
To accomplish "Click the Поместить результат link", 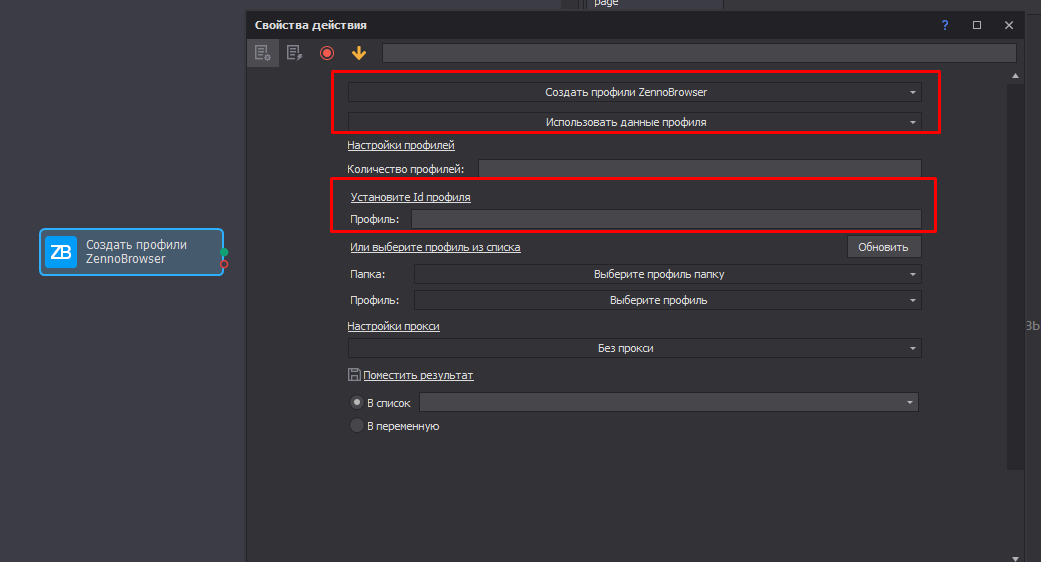I will coord(418,375).
